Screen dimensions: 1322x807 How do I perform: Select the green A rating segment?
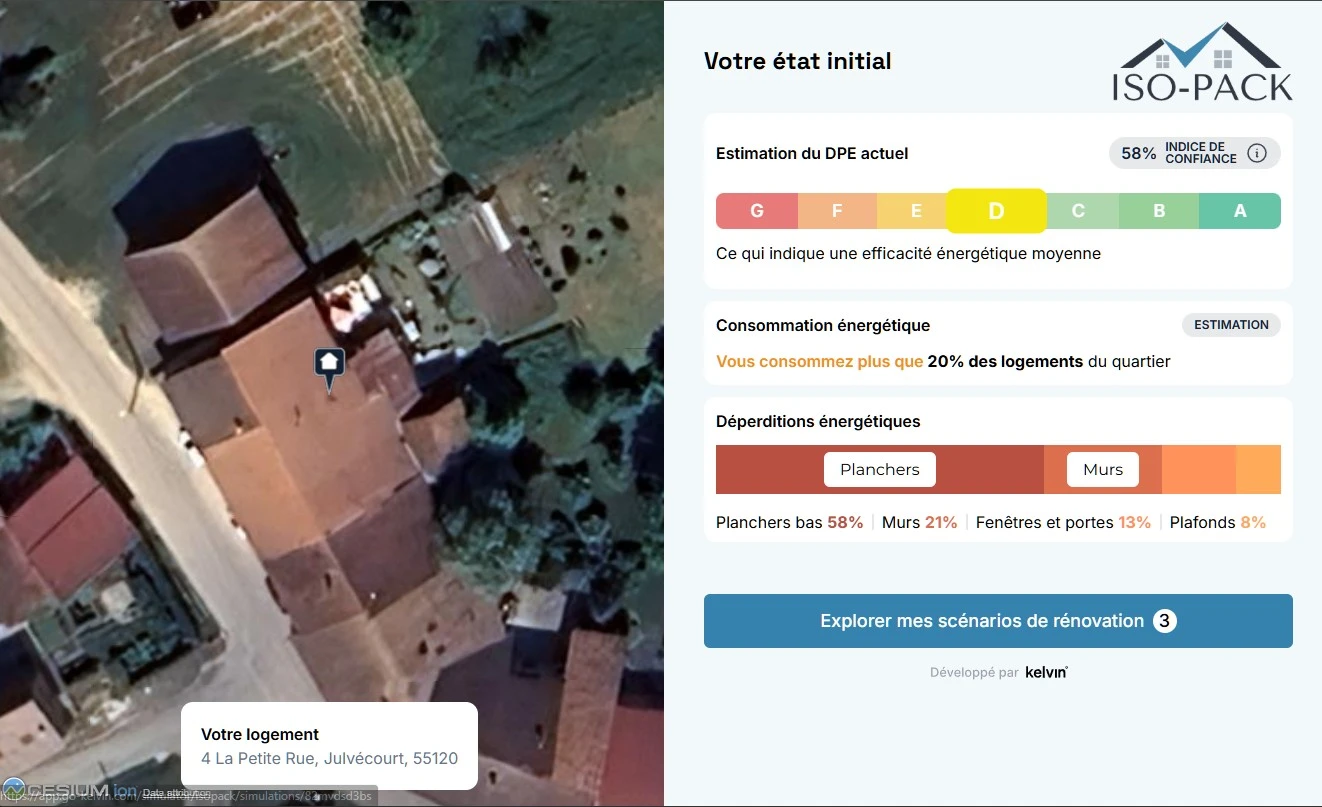(1240, 211)
